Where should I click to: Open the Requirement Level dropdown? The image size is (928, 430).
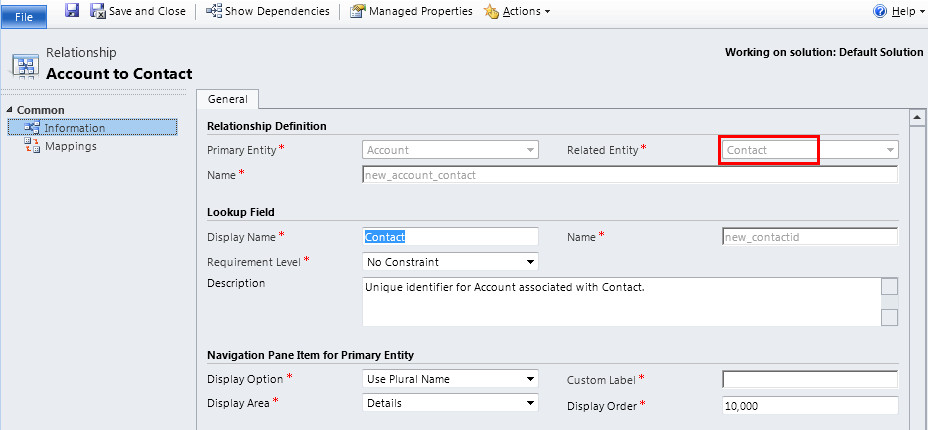(450, 261)
